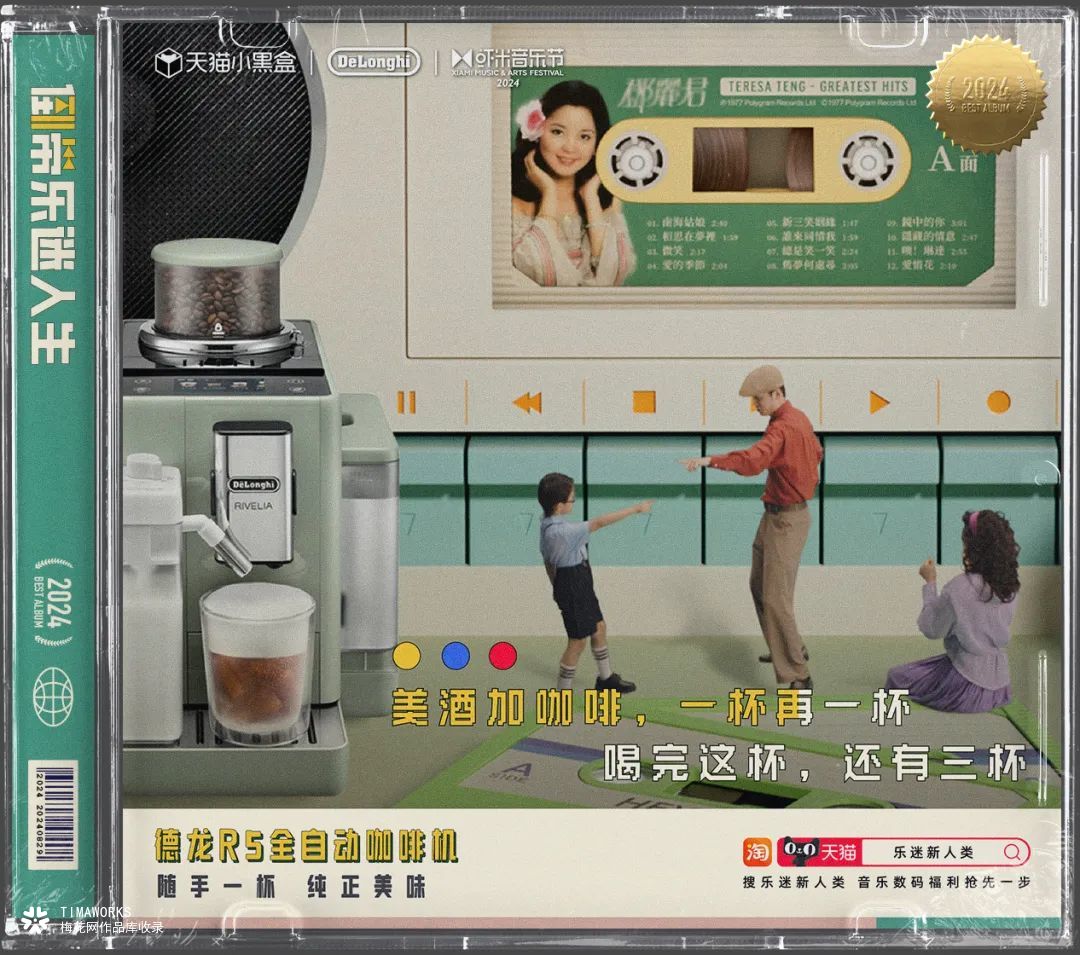1080x955 pixels.
Task: Click the globe icon on the spine
Action: (x=53, y=697)
